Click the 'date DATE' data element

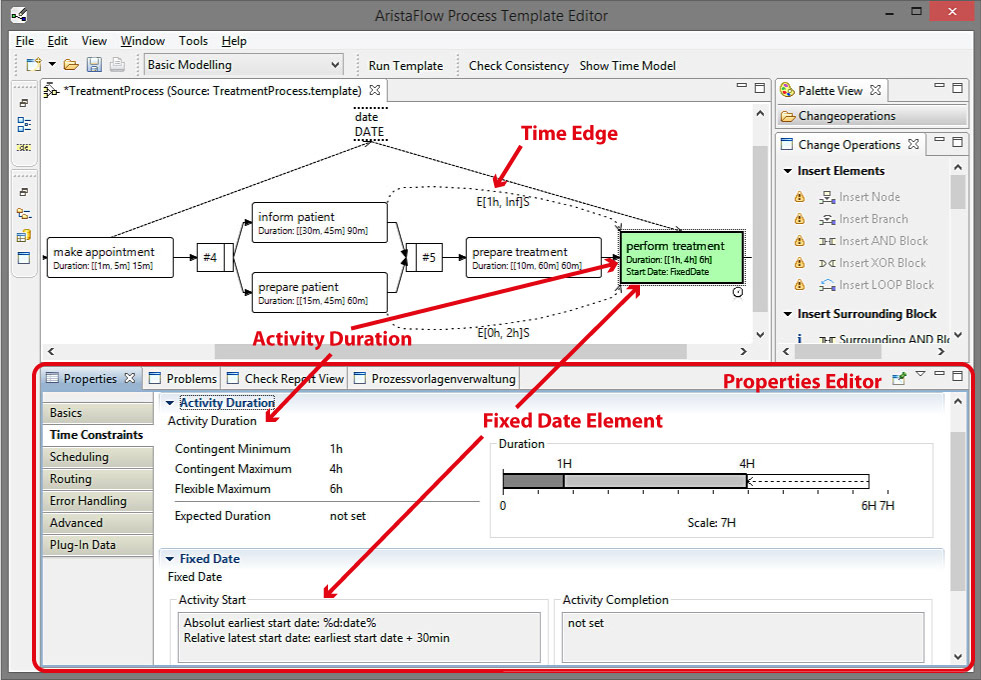[x=370, y=124]
